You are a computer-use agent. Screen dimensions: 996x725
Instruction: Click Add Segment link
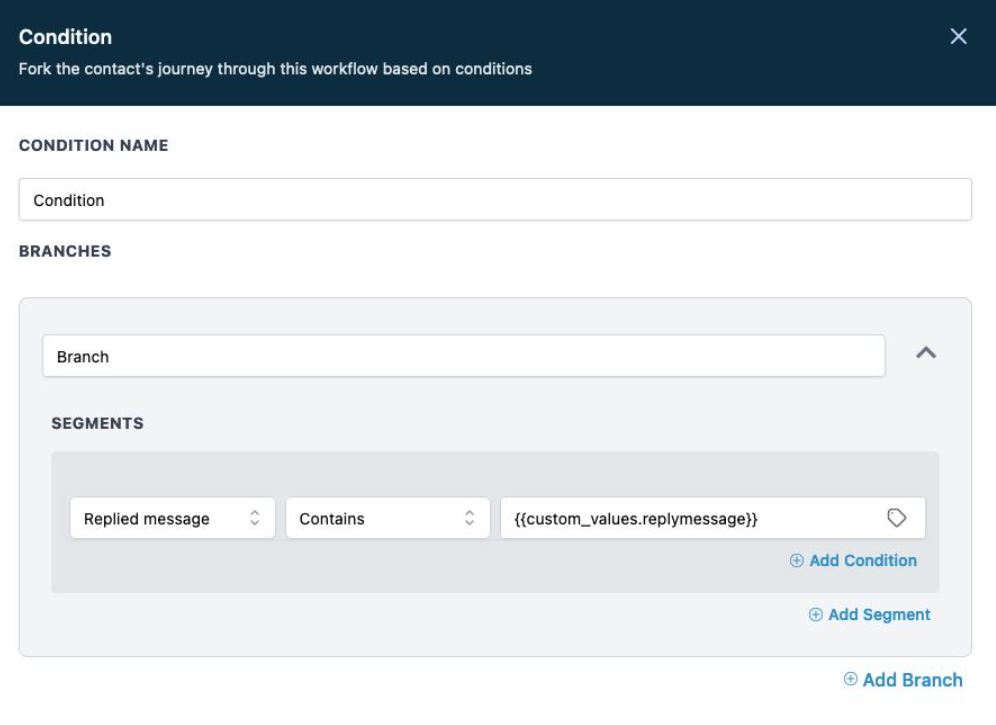(869, 614)
